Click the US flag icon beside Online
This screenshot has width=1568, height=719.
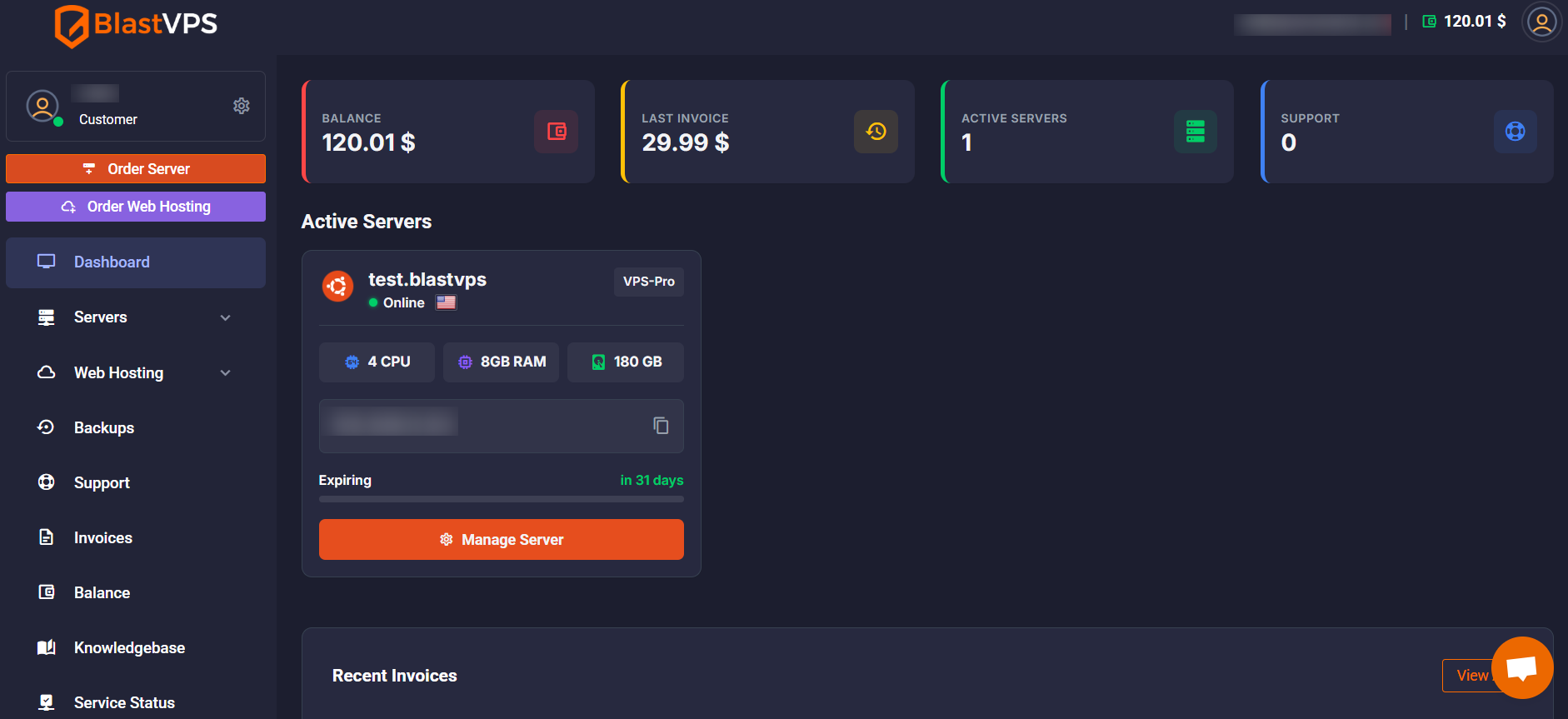coord(446,302)
